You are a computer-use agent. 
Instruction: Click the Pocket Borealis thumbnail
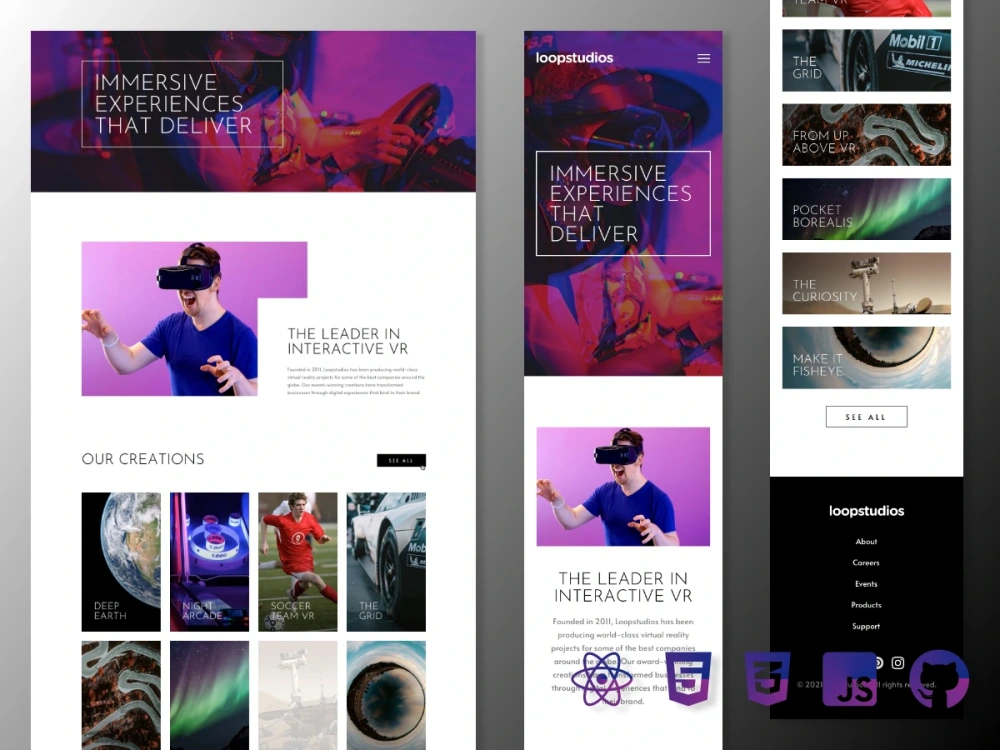pyautogui.click(x=866, y=209)
